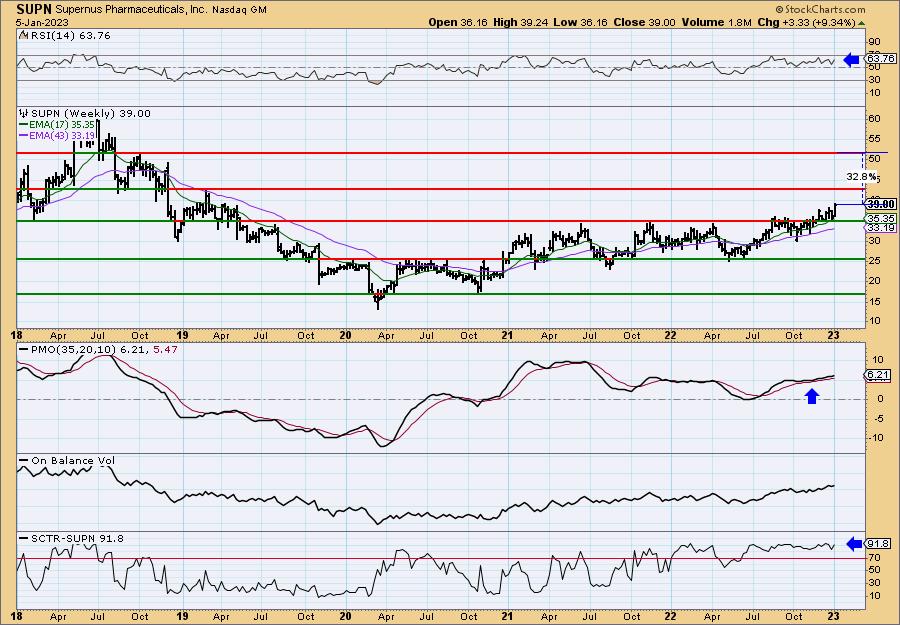The height and width of the screenshot is (625, 900).
Task: Select the Volume 1.8M value
Action: pos(716,22)
